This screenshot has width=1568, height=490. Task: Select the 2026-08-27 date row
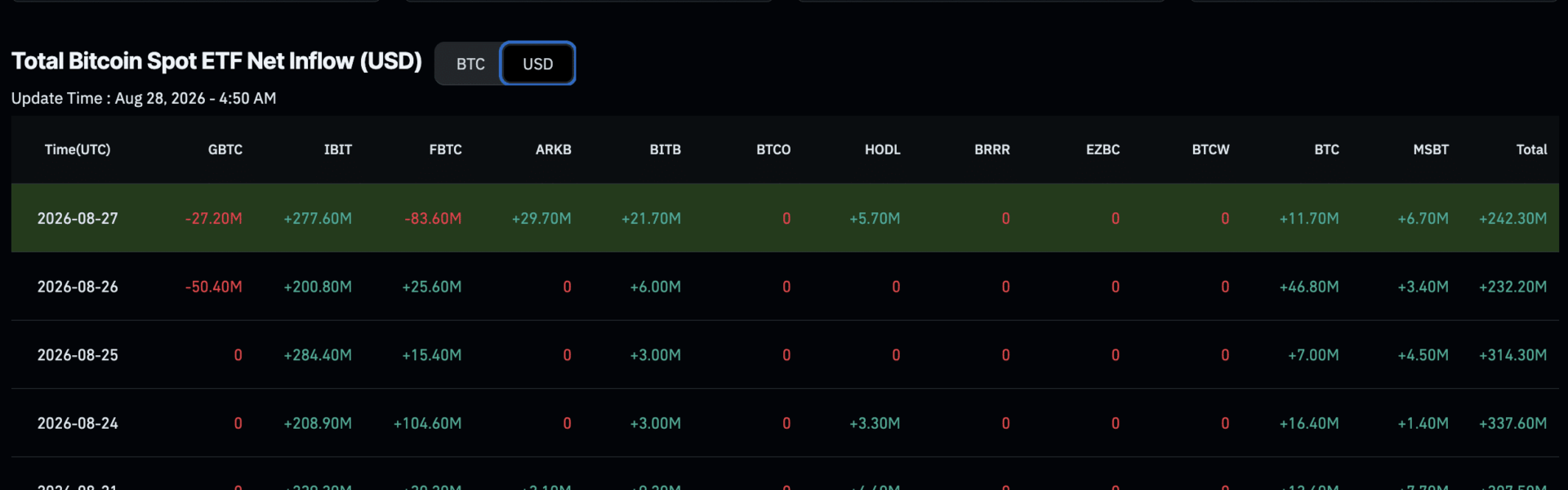[785, 218]
